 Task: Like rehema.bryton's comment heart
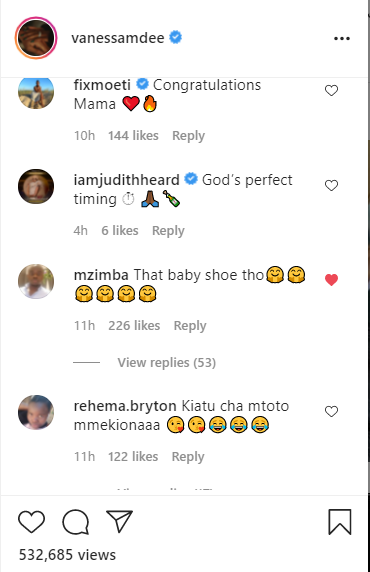pyautogui.click(x=331, y=411)
